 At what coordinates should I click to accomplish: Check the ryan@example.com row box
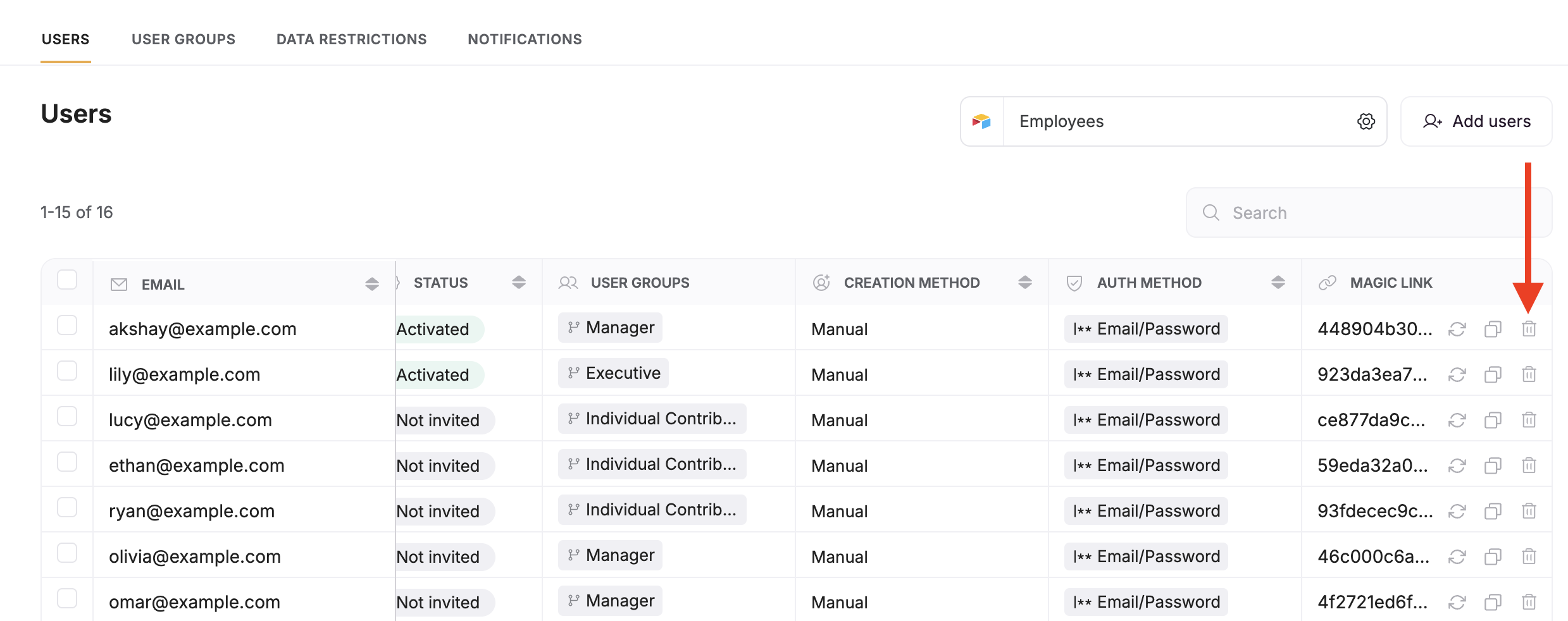click(x=67, y=507)
